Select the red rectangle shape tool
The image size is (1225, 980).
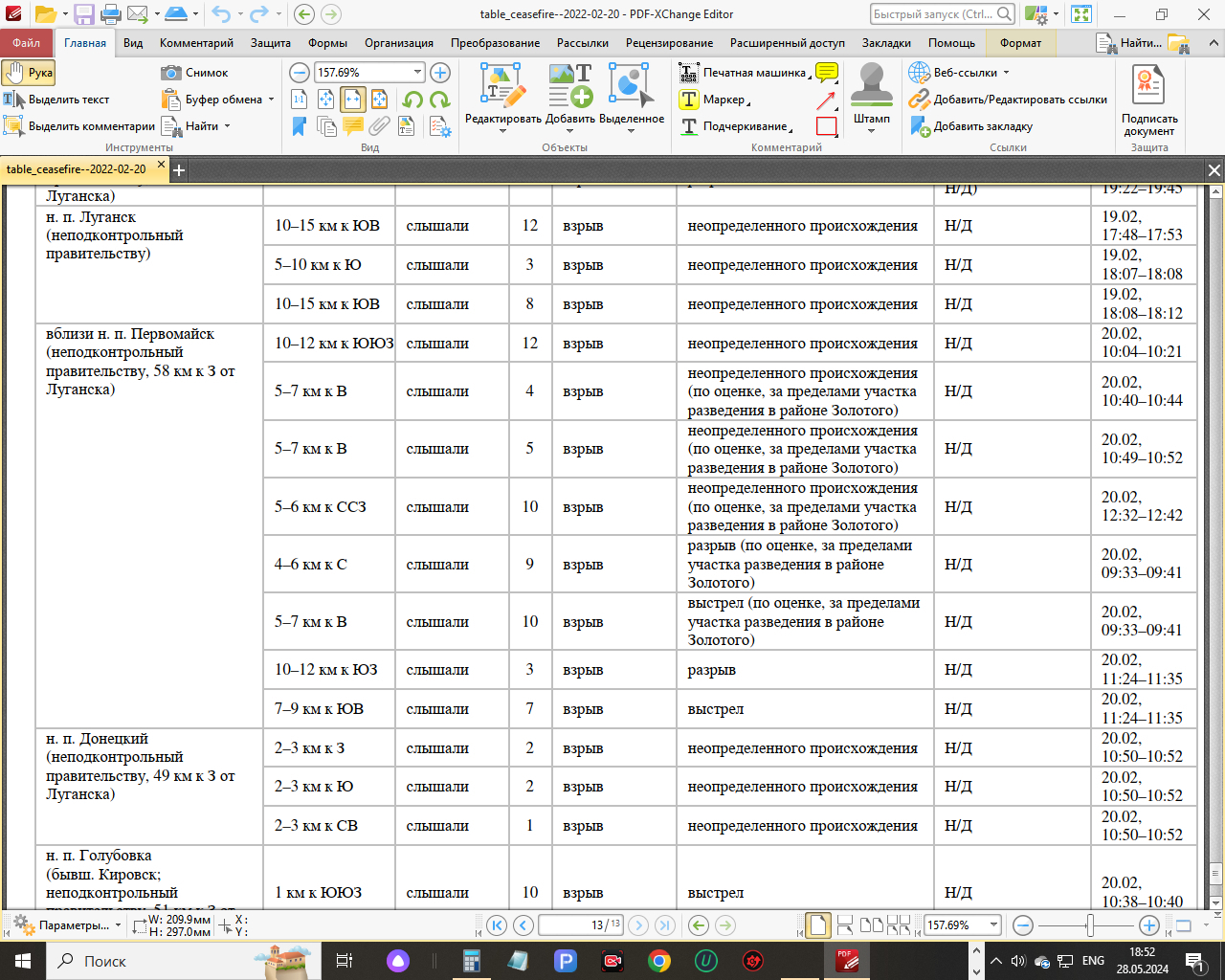click(x=827, y=126)
